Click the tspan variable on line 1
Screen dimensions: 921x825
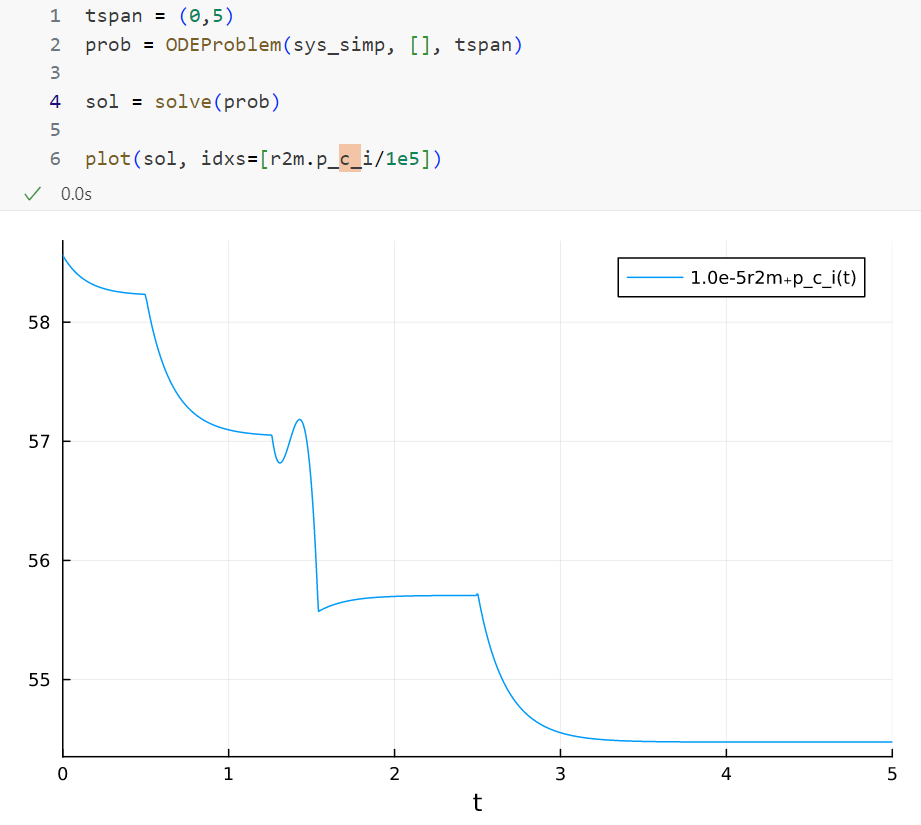(x=114, y=16)
